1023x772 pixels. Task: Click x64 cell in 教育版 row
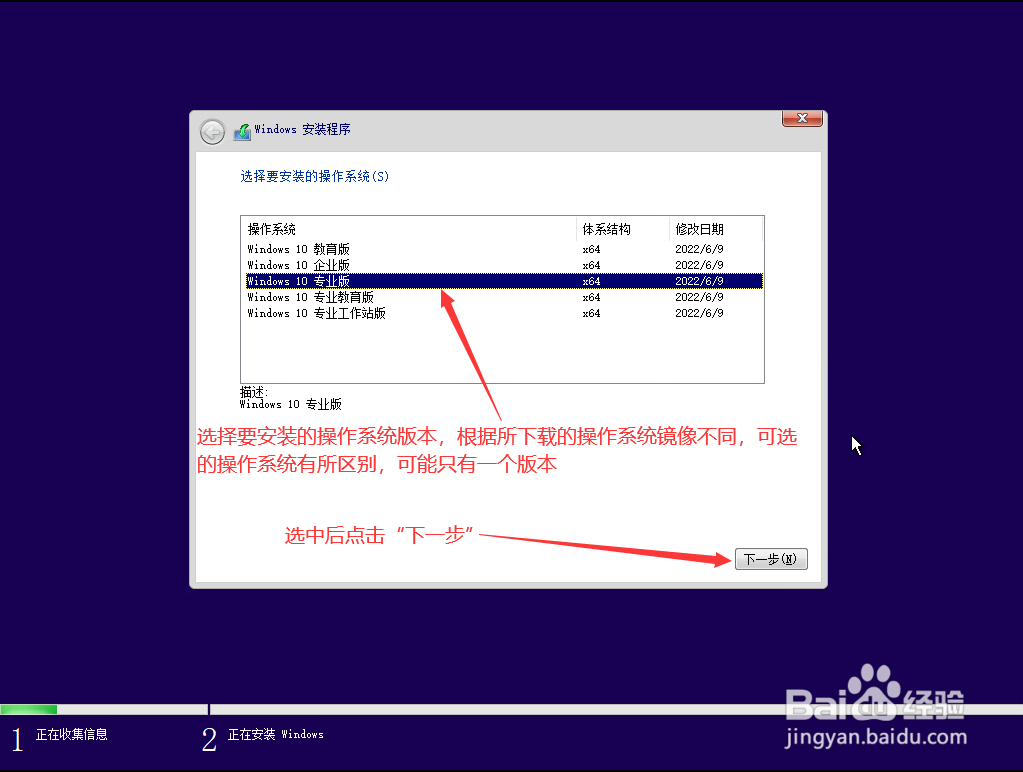pyautogui.click(x=591, y=249)
